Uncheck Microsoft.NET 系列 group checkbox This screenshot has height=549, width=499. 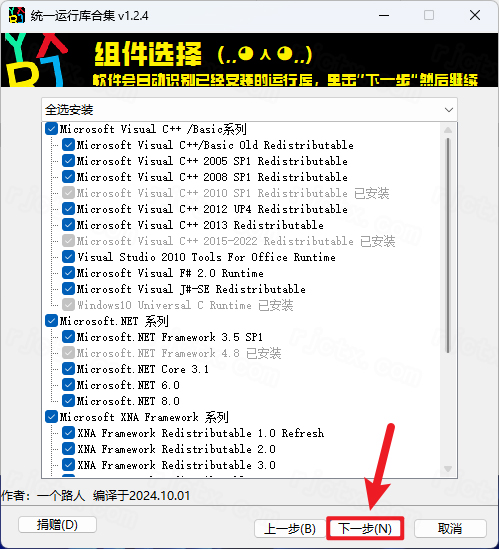(51, 321)
